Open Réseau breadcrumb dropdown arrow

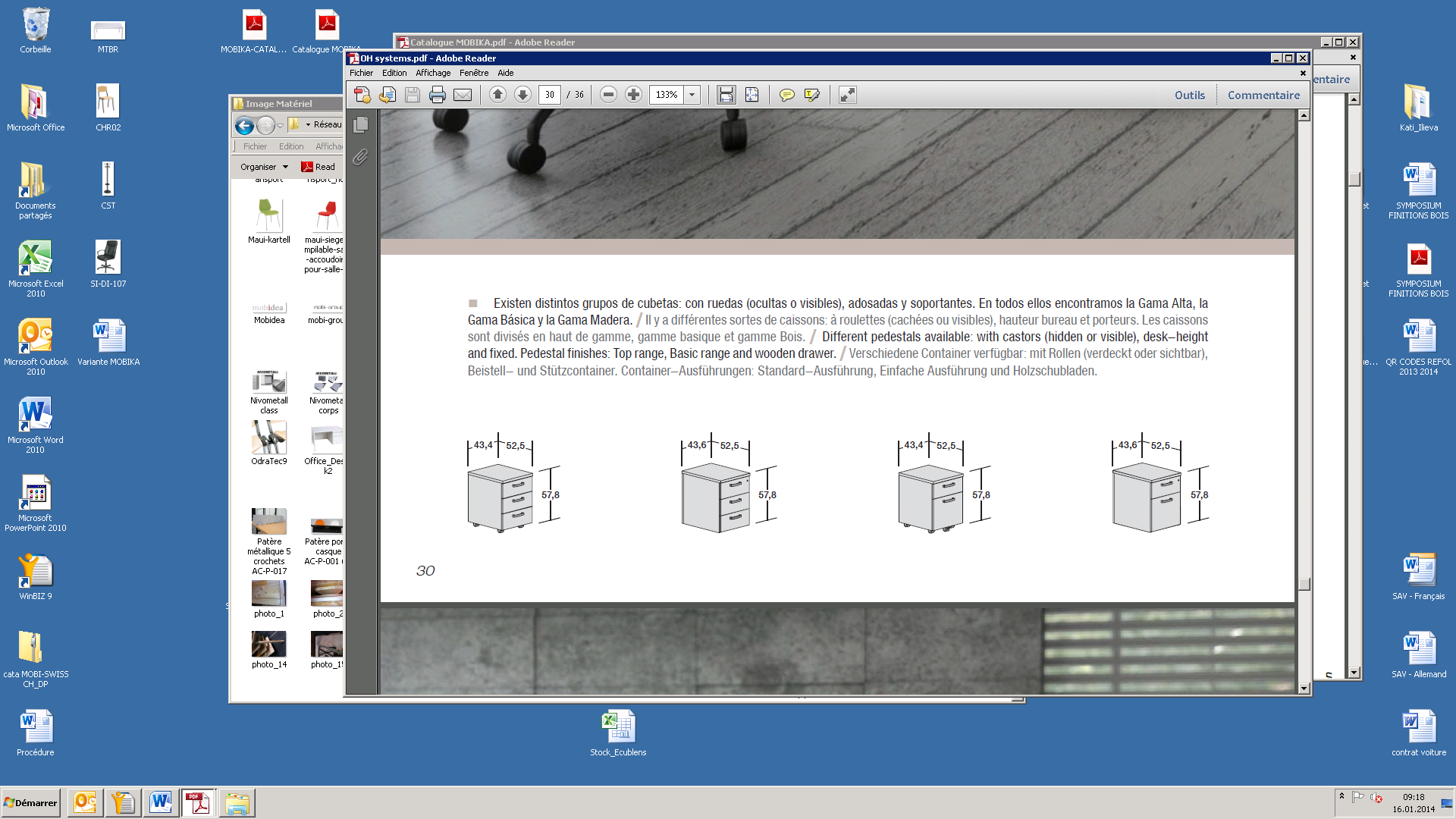point(308,124)
